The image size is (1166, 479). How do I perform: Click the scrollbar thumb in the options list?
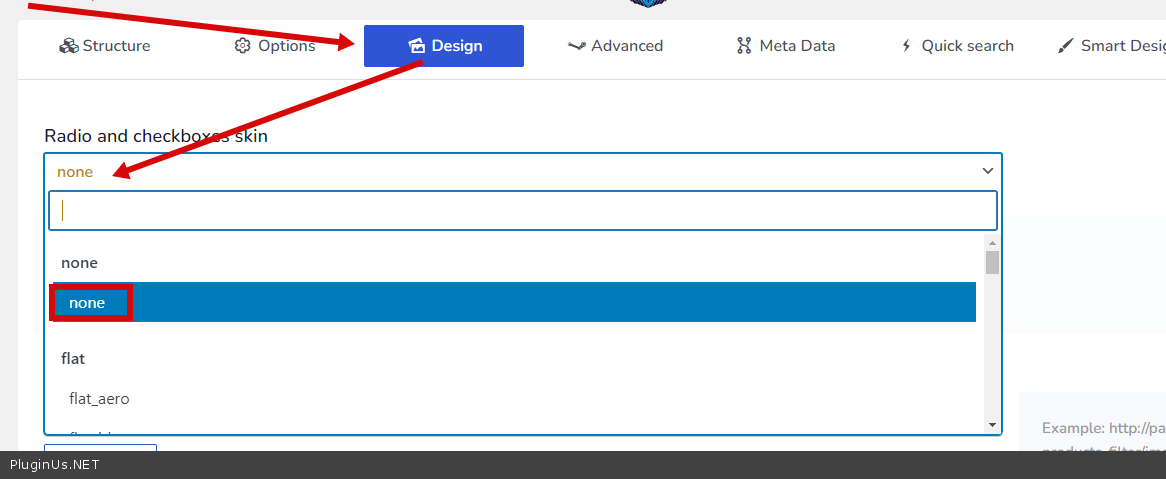tap(992, 262)
